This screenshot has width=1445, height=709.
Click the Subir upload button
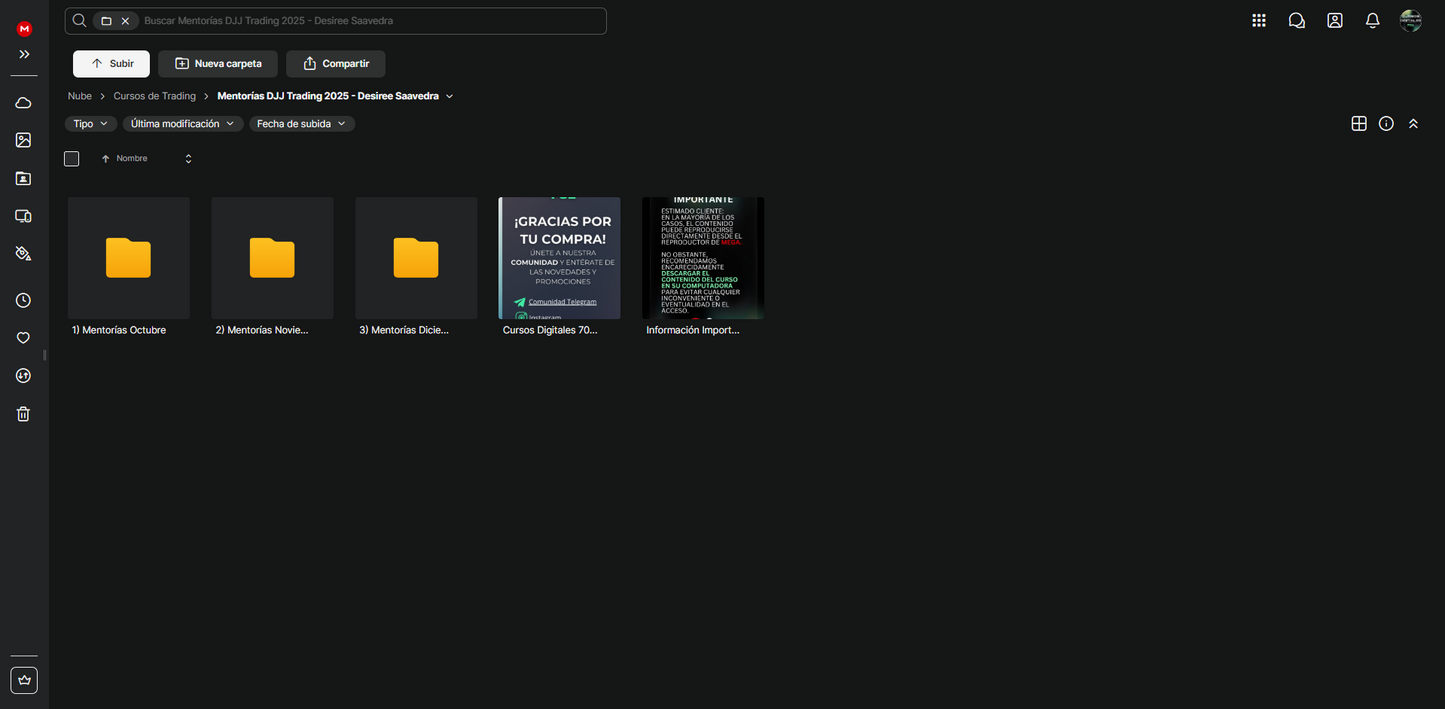point(111,64)
